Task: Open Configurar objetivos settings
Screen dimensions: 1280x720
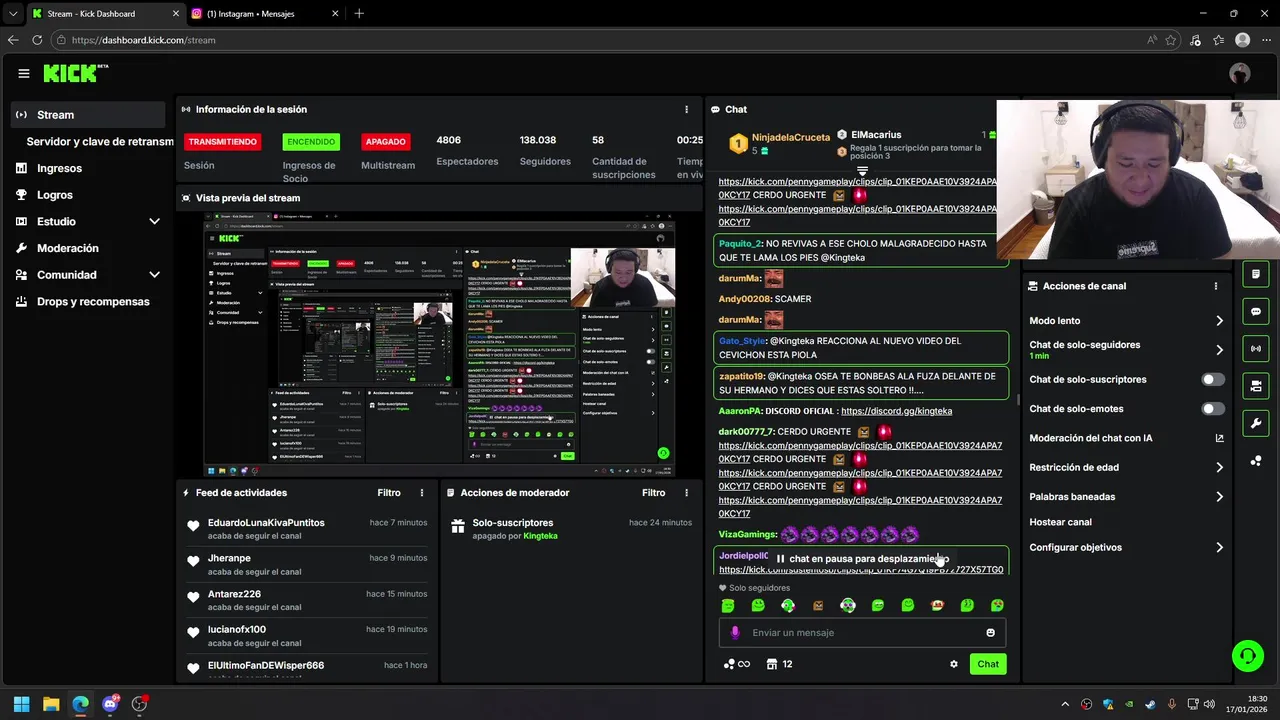Action: 1126,548
